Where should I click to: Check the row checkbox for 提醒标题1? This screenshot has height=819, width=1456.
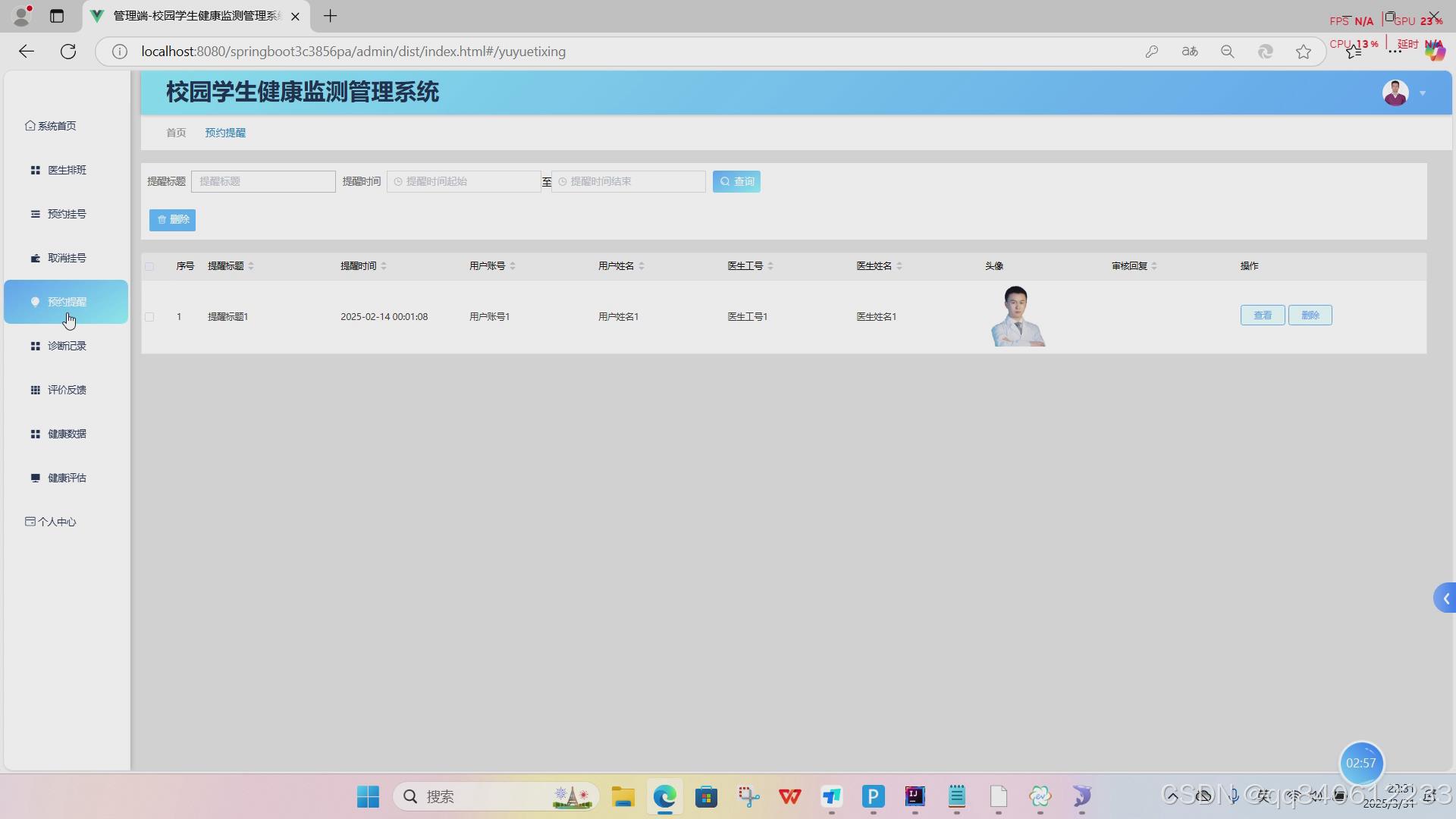click(149, 316)
